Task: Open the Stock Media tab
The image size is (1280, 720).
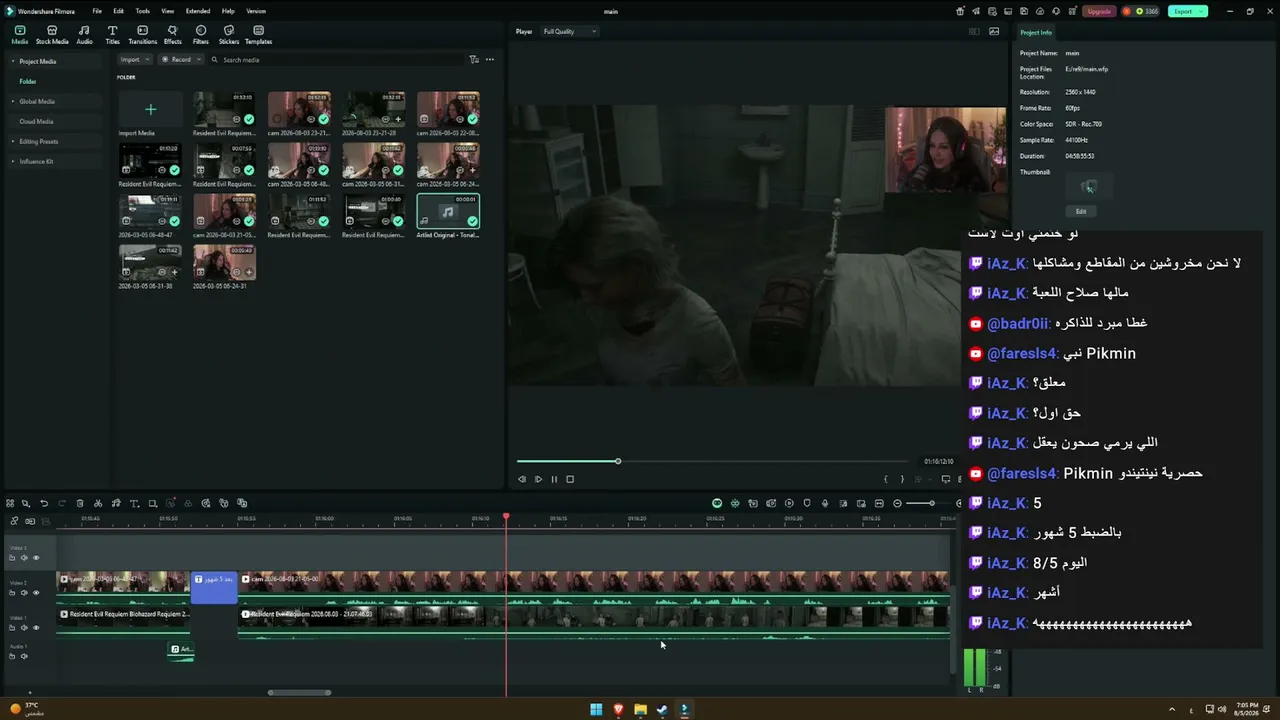Action: tap(52, 35)
